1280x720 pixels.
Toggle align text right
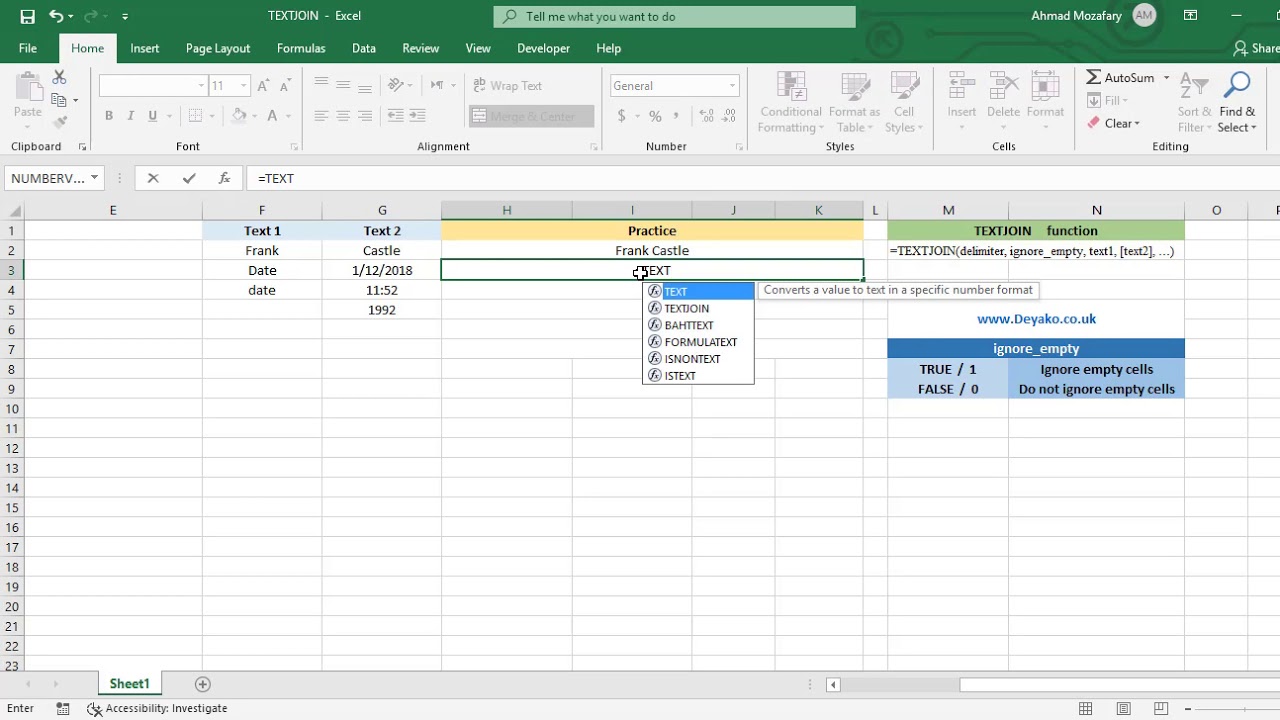click(x=365, y=116)
